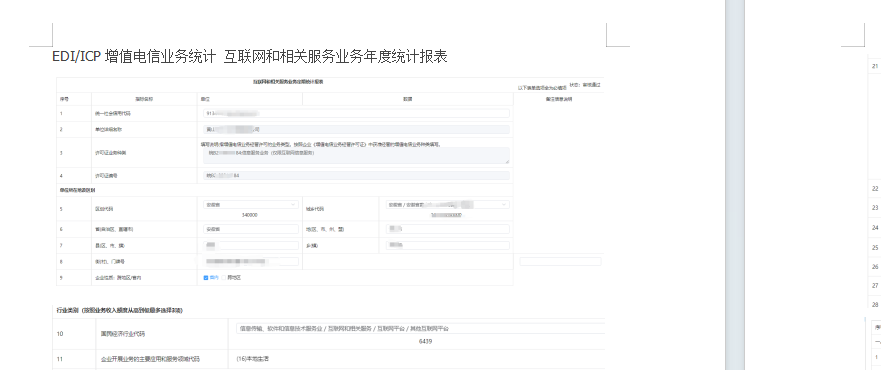Viewport: 881px width, 370px height.
Task: Open the 城乡代码 dropdown in row 5
Action: [448, 205]
